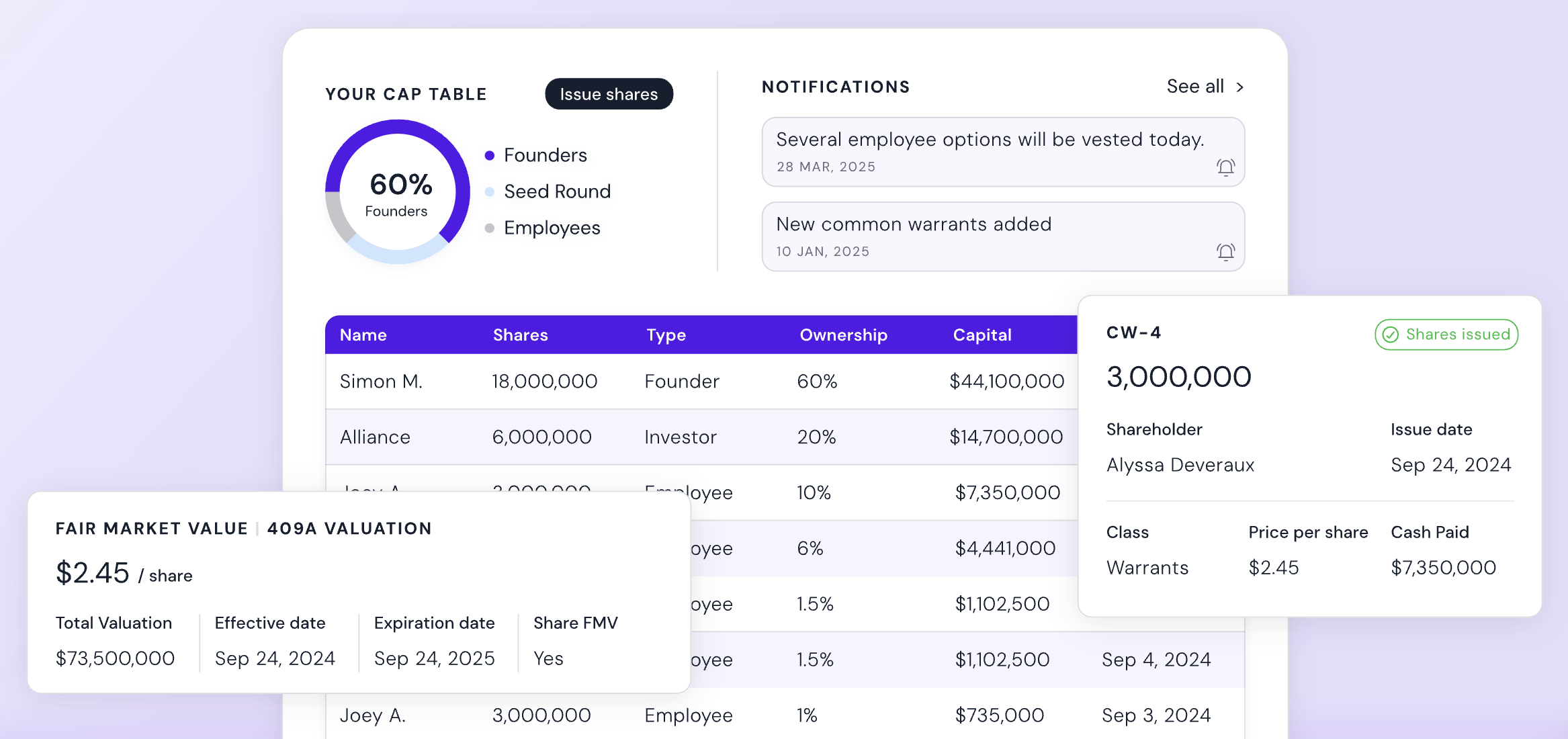Open the Alliance investor row
Screen dimensions: 1568x739
[701, 437]
